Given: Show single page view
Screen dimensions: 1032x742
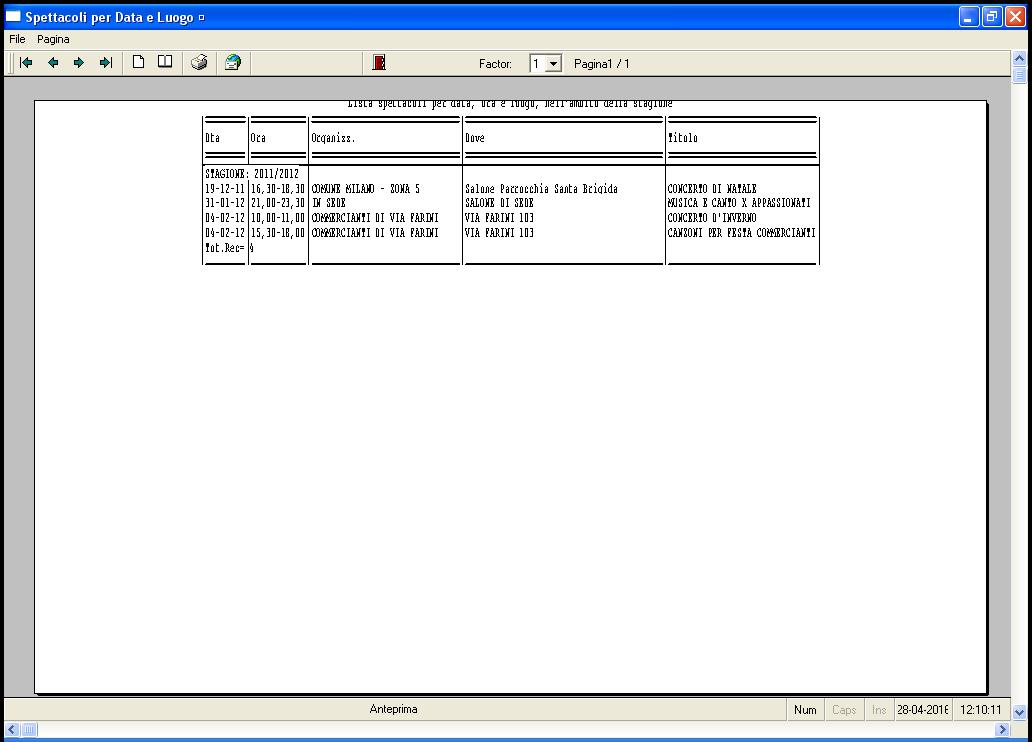Looking at the screenshot, I should click(x=138, y=63).
